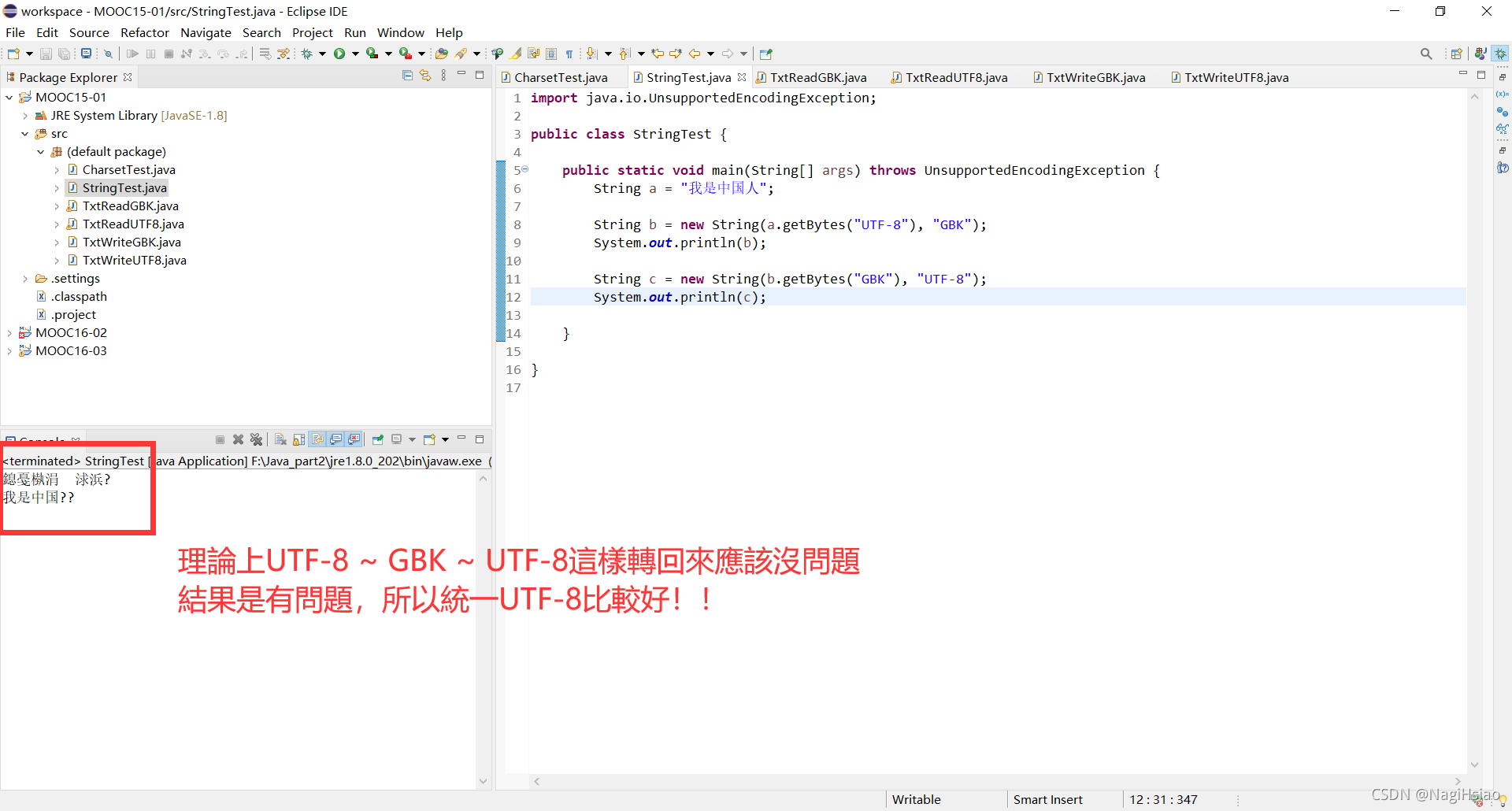
Task: Toggle Console Scroll Lock
Action: [298, 439]
